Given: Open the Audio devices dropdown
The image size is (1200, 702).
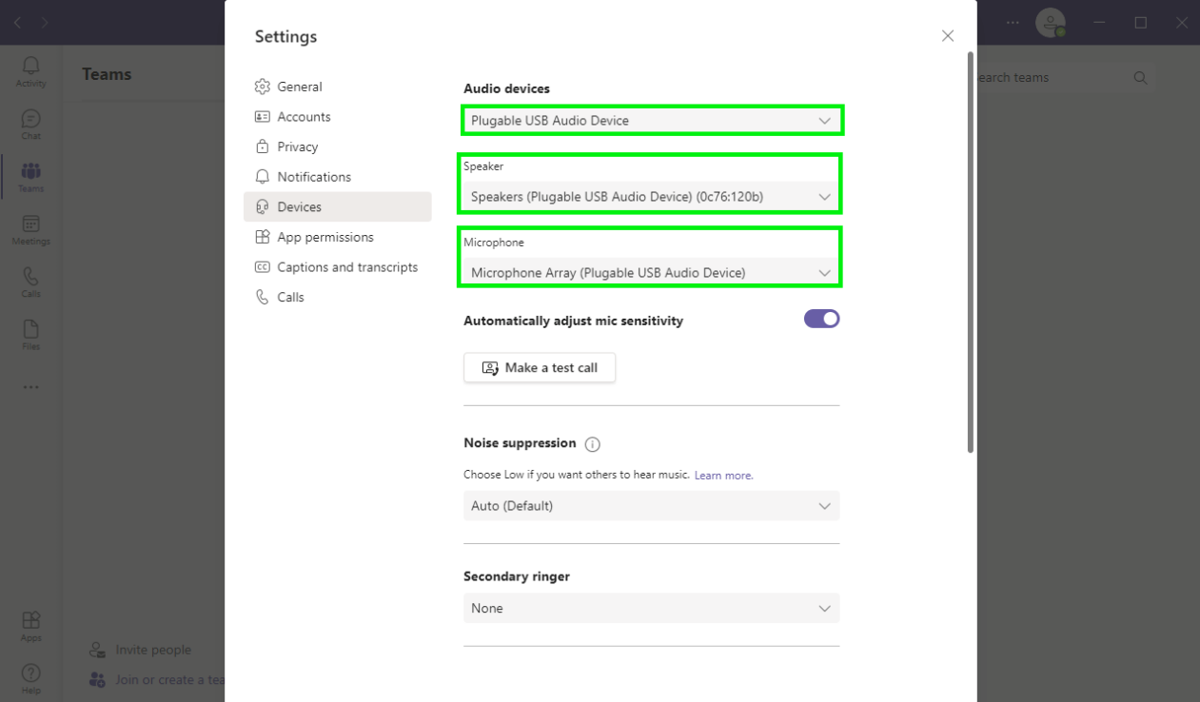Looking at the screenshot, I should click(x=651, y=119).
